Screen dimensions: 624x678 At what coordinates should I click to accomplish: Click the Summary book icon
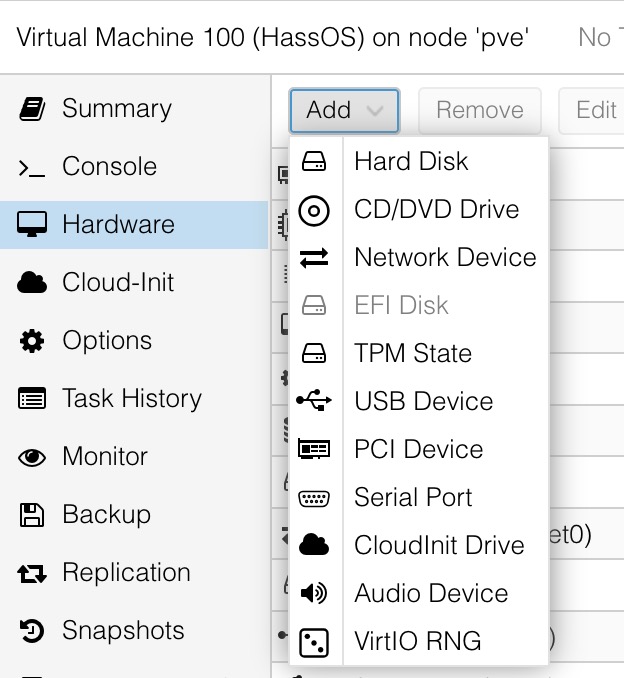pos(32,109)
